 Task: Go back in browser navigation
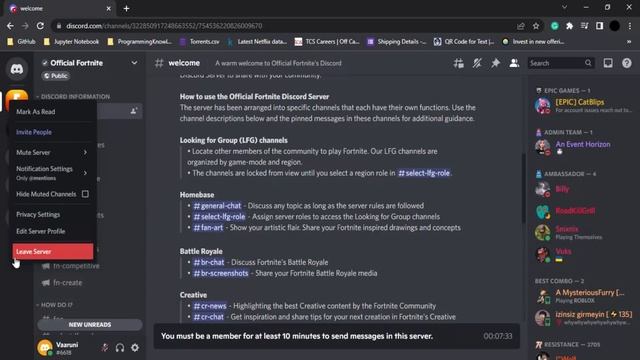click(10, 26)
